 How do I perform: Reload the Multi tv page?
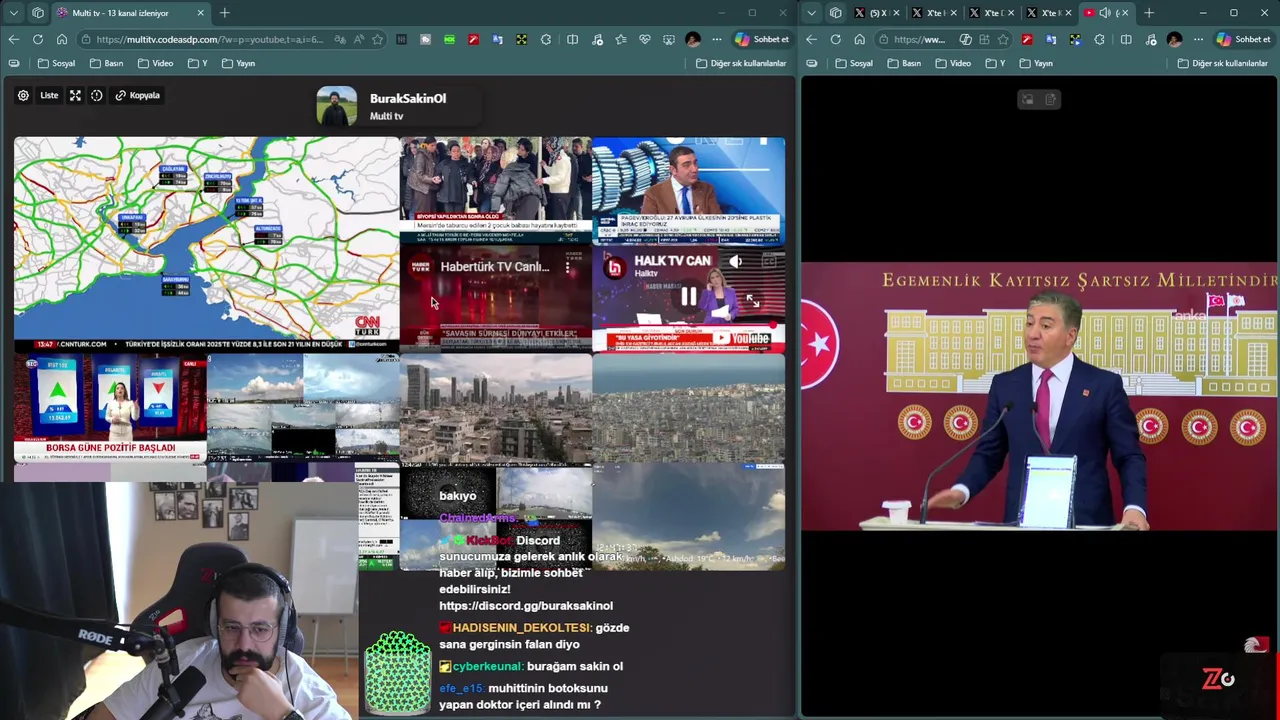click(x=37, y=39)
